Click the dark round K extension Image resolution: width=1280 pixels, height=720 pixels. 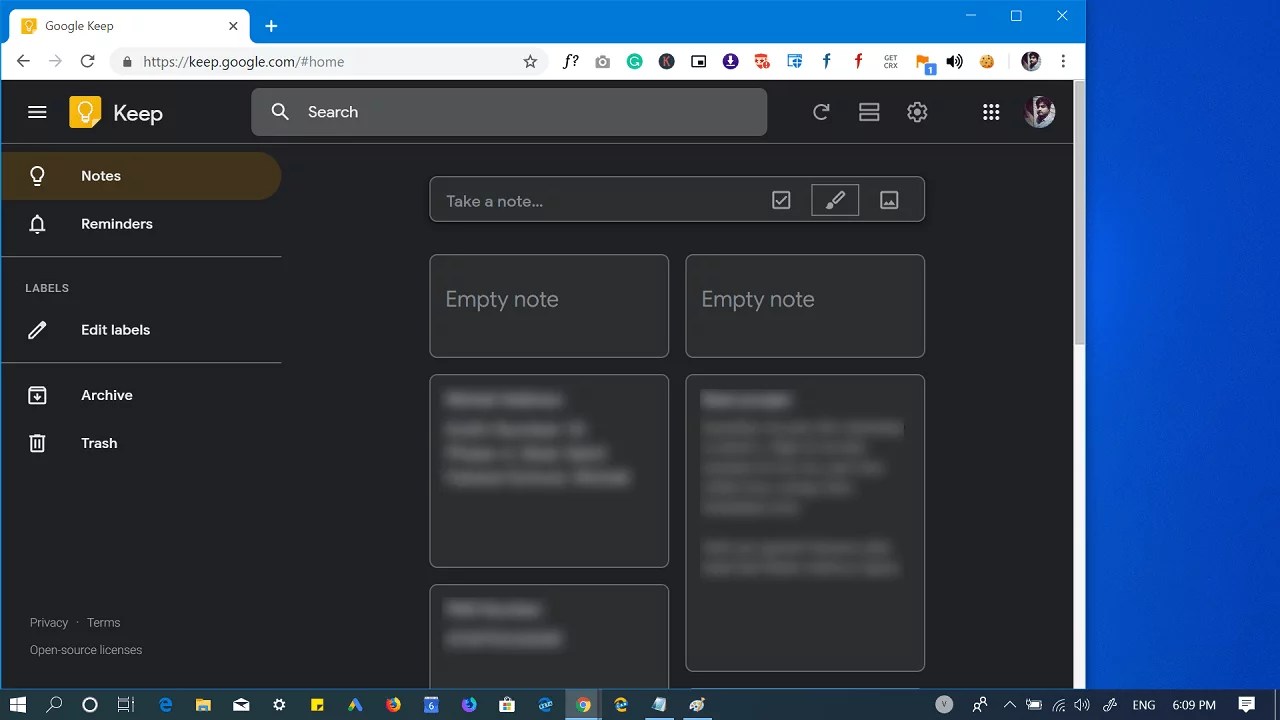pyautogui.click(x=666, y=61)
